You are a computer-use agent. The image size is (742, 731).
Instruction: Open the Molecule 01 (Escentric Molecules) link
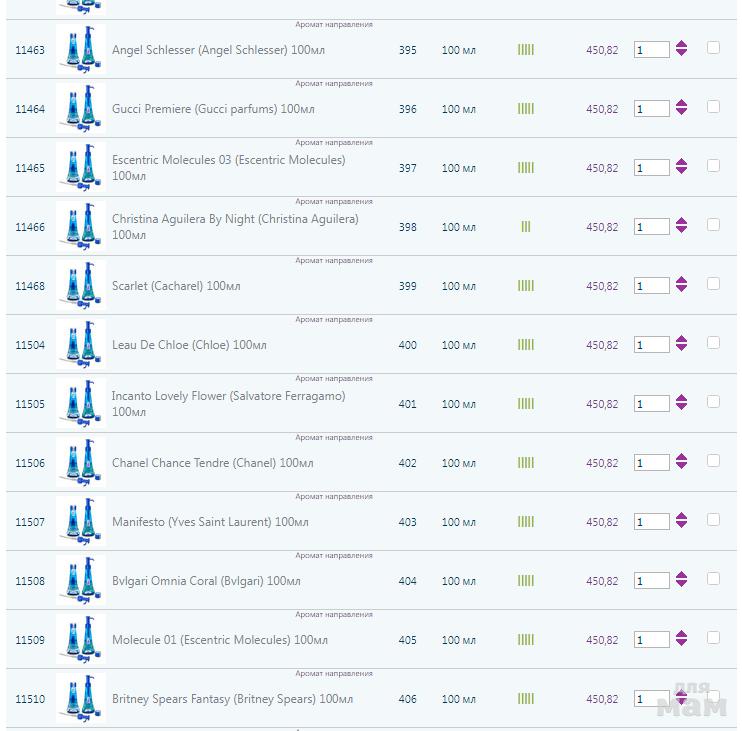tap(219, 640)
